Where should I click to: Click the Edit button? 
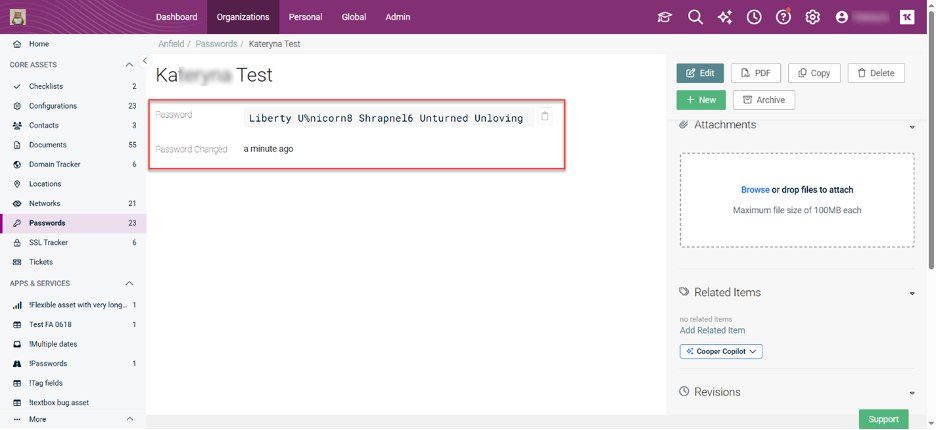(x=700, y=73)
